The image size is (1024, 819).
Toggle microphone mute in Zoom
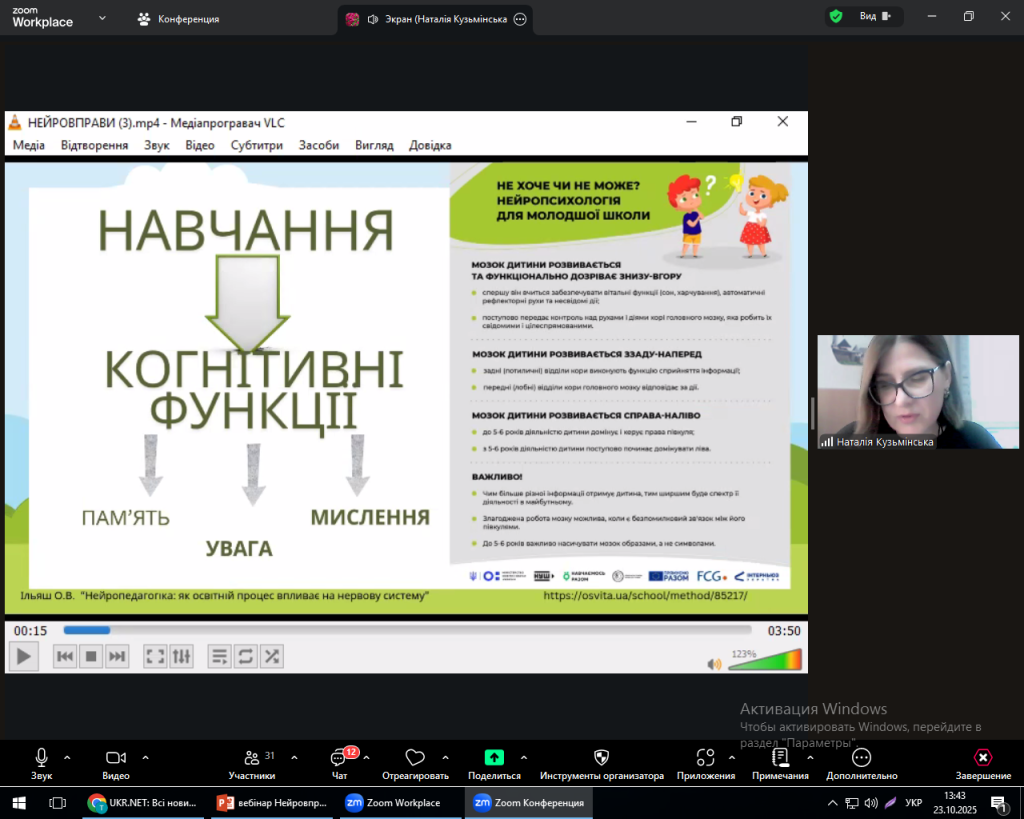pyautogui.click(x=41, y=758)
